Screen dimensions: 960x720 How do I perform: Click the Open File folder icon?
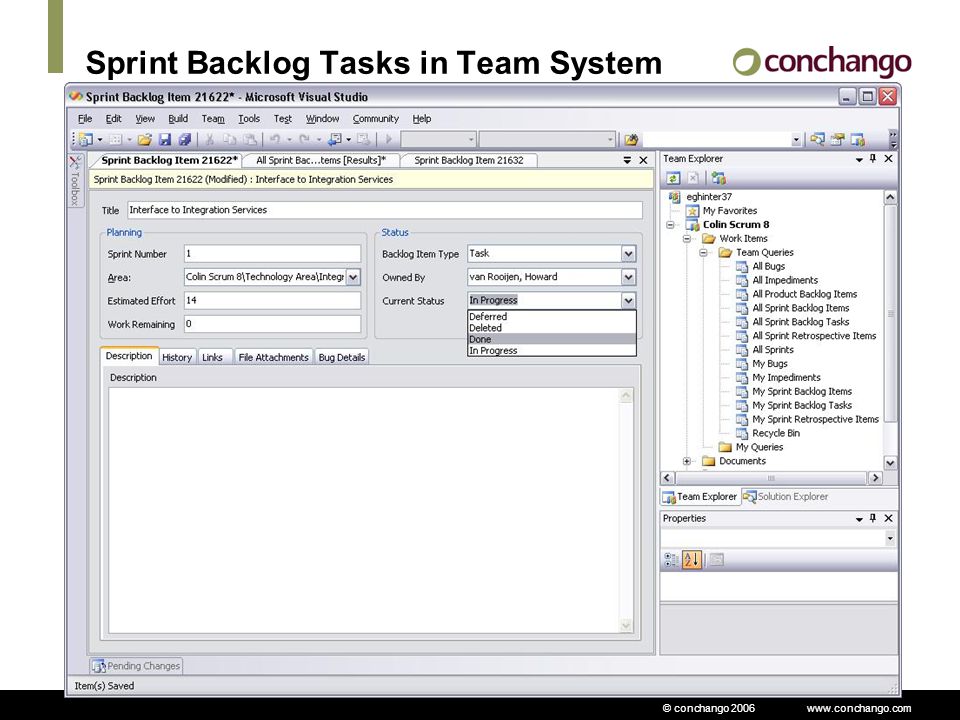144,140
